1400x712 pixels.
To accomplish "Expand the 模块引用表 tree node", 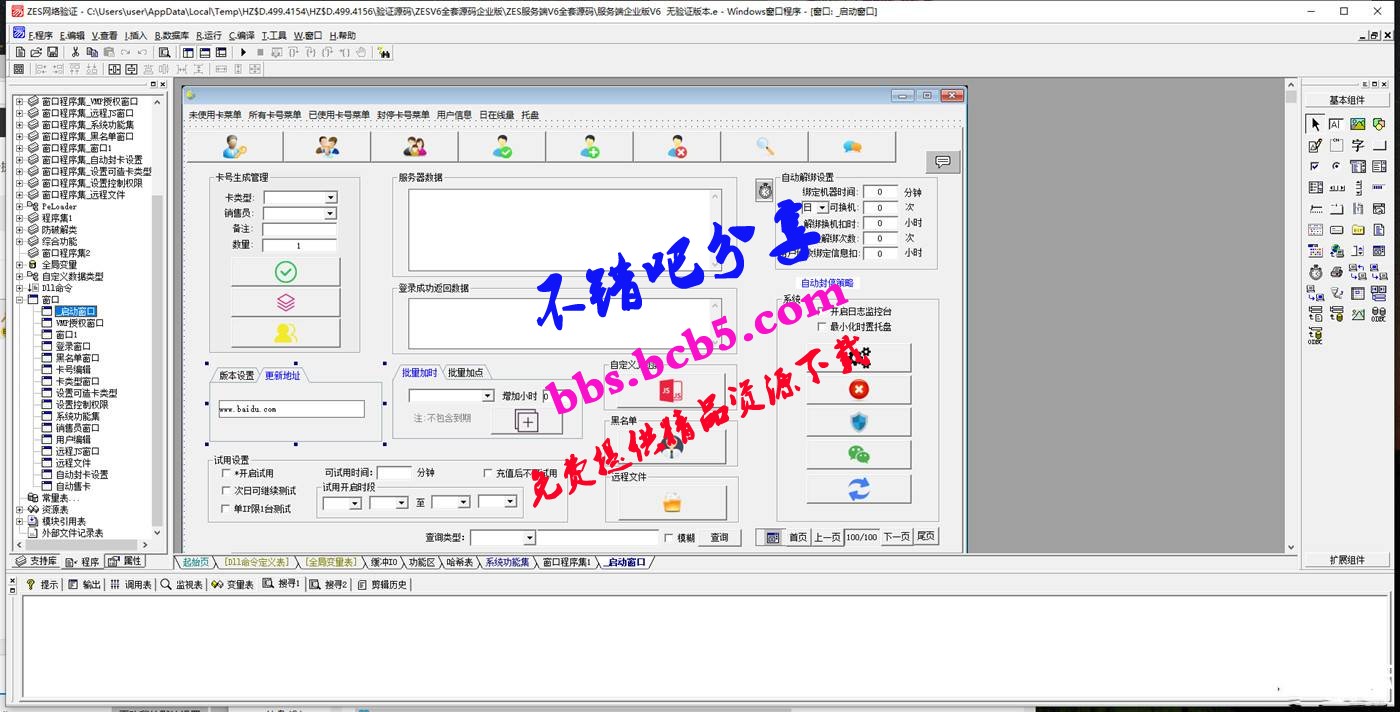I will coord(19,521).
